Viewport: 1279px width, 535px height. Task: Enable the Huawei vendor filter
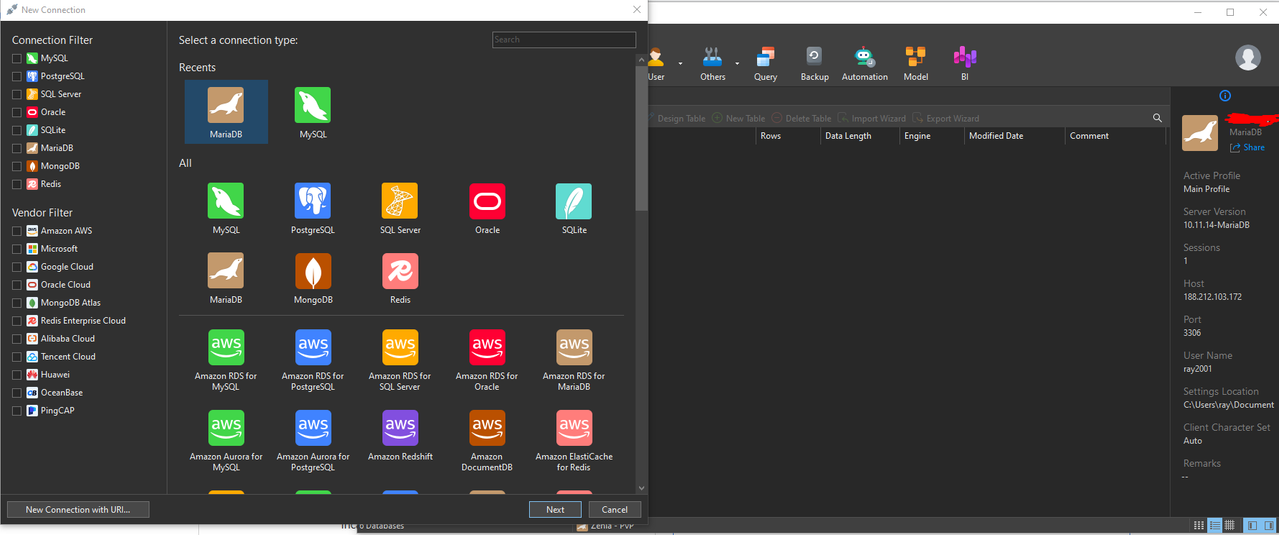coord(16,375)
